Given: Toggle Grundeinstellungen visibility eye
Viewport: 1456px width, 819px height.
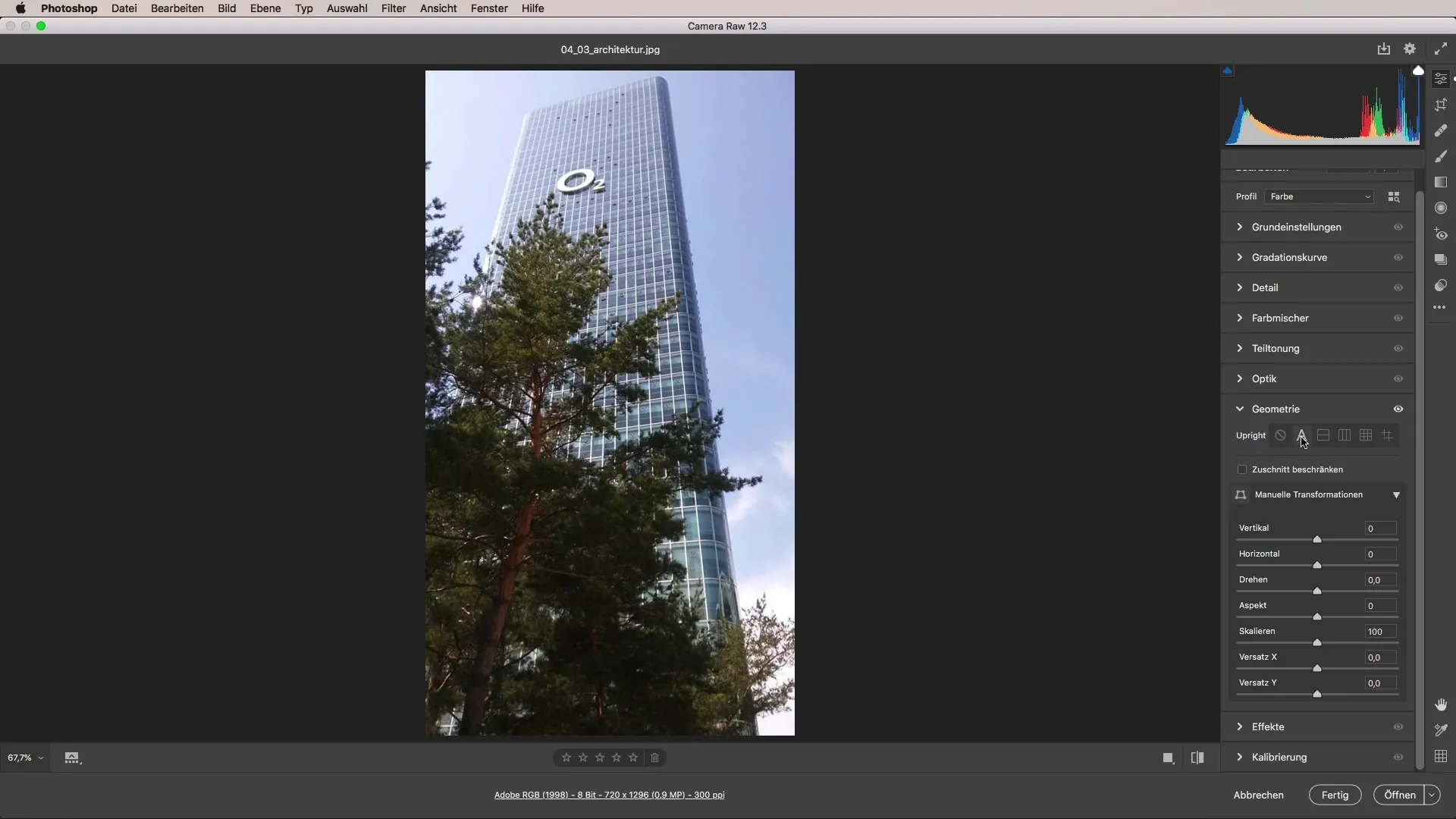Looking at the screenshot, I should 1398,227.
